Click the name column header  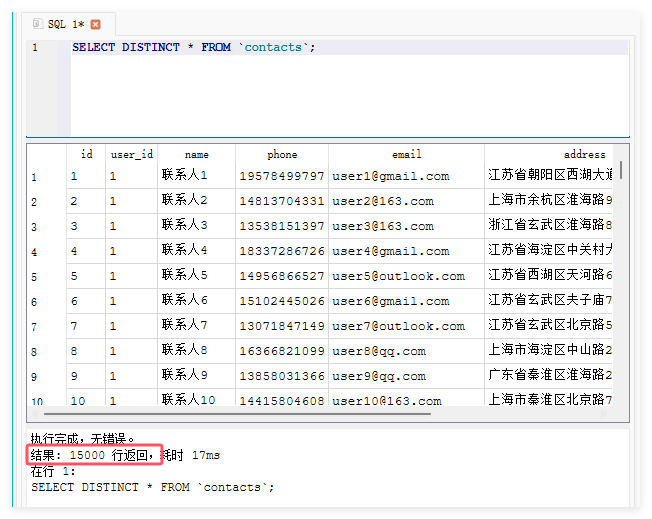click(x=197, y=154)
